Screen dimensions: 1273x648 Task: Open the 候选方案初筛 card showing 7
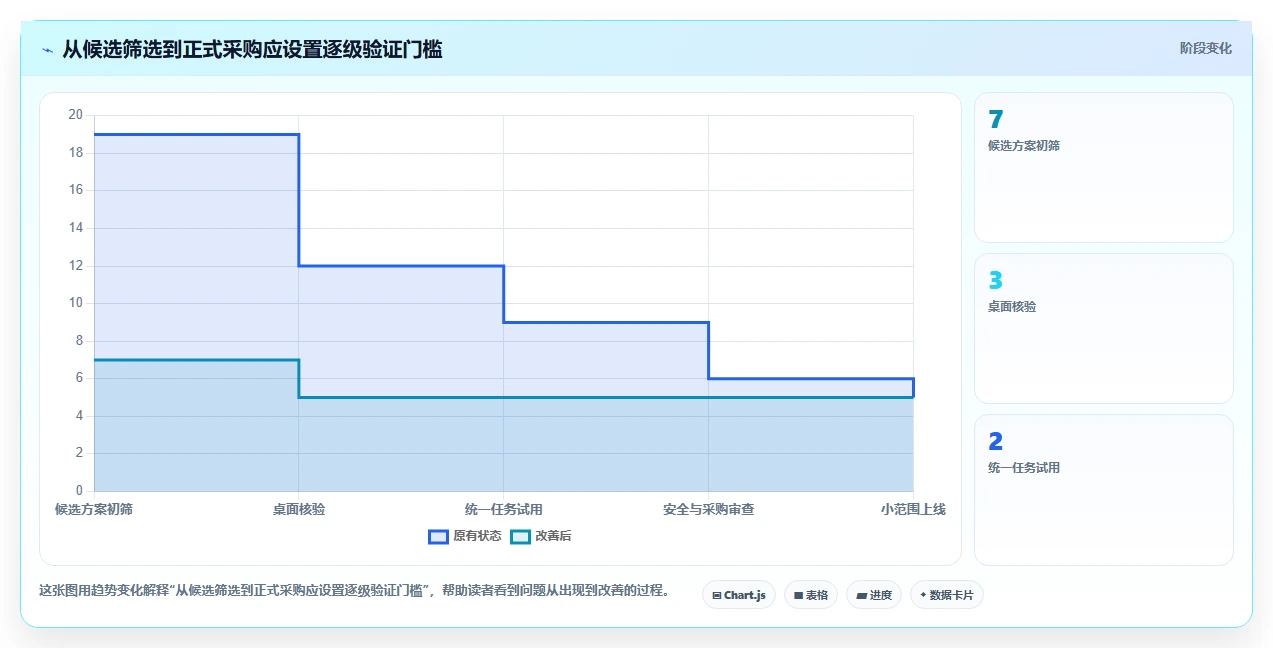coord(1104,168)
